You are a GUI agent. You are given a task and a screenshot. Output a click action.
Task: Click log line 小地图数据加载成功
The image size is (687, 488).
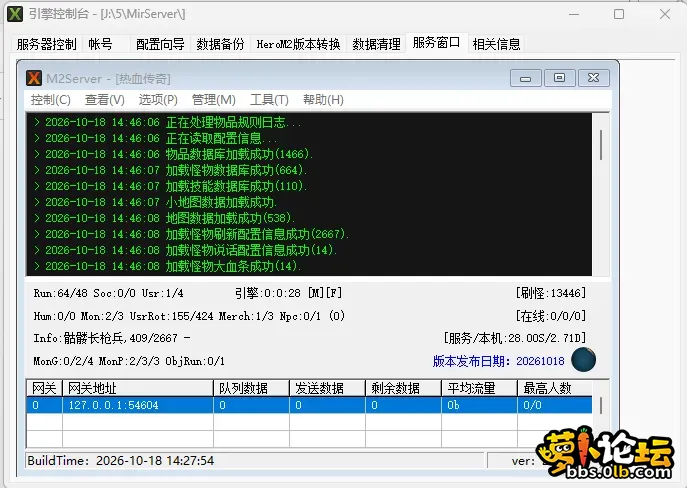155,202
